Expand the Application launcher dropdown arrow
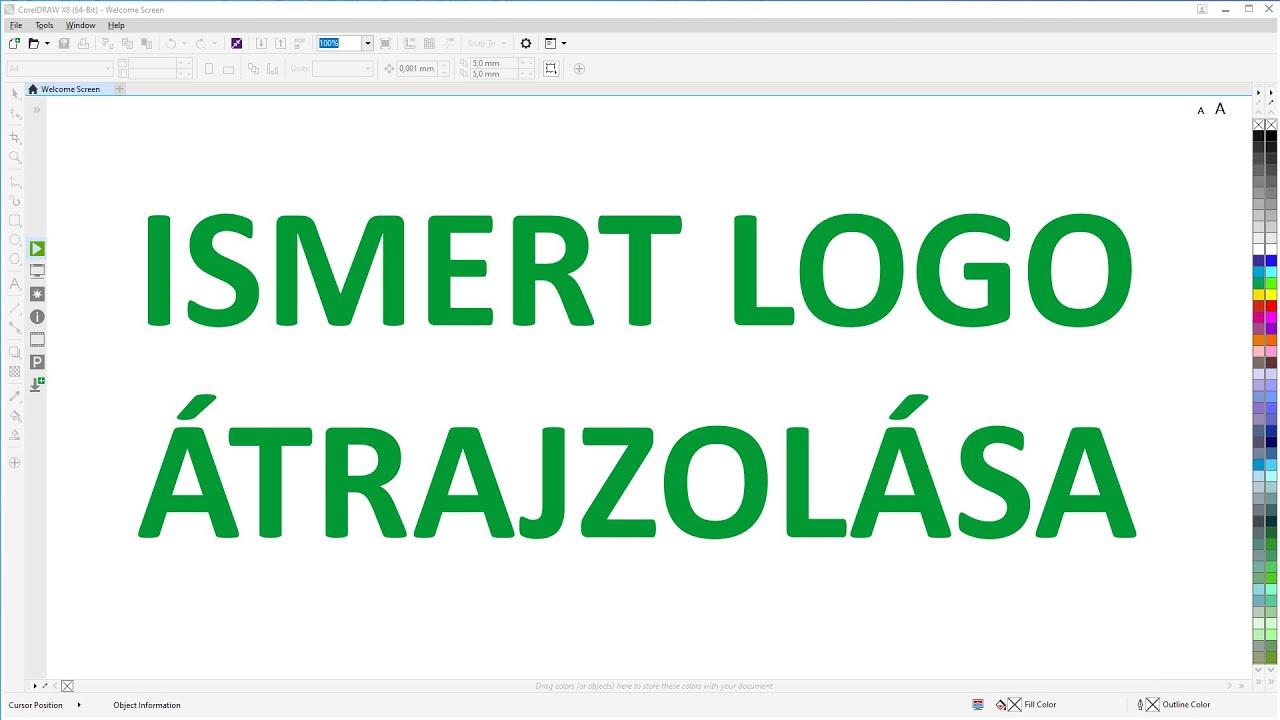The width and height of the screenshot is (1280, 720). click(x=564, y=44)
